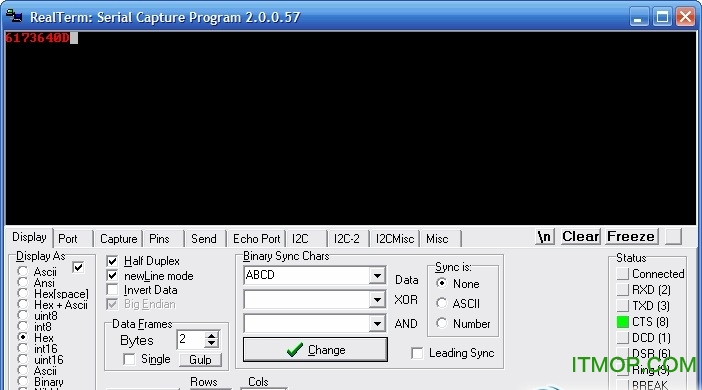The width and height of the screenshot is (702, 390).
Task: Click the XOR combo box field
Action: click(307, 299)
